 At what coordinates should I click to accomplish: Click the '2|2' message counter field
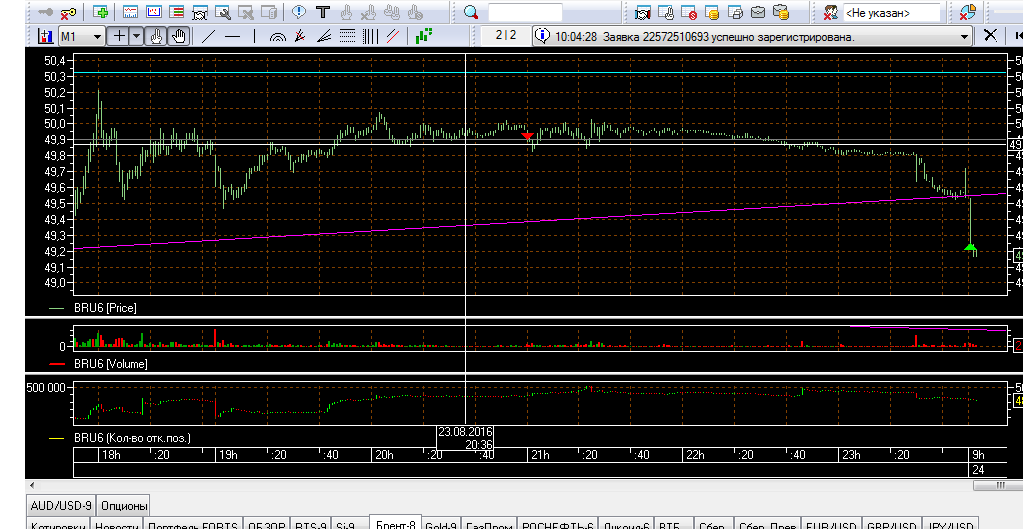[506, 35]
